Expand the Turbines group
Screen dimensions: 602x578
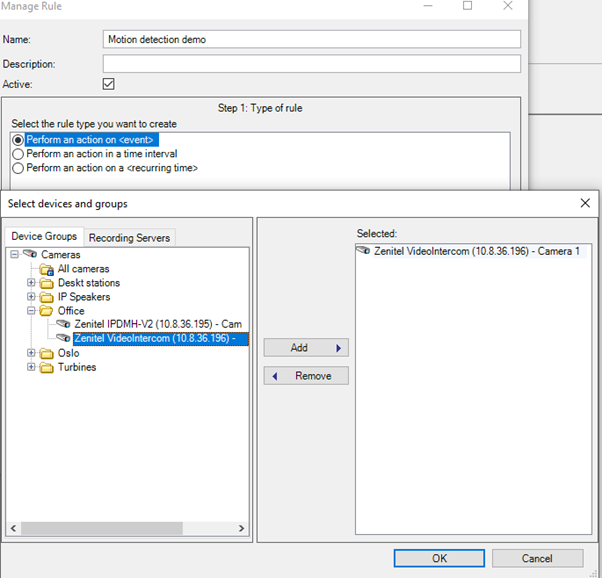31,367
